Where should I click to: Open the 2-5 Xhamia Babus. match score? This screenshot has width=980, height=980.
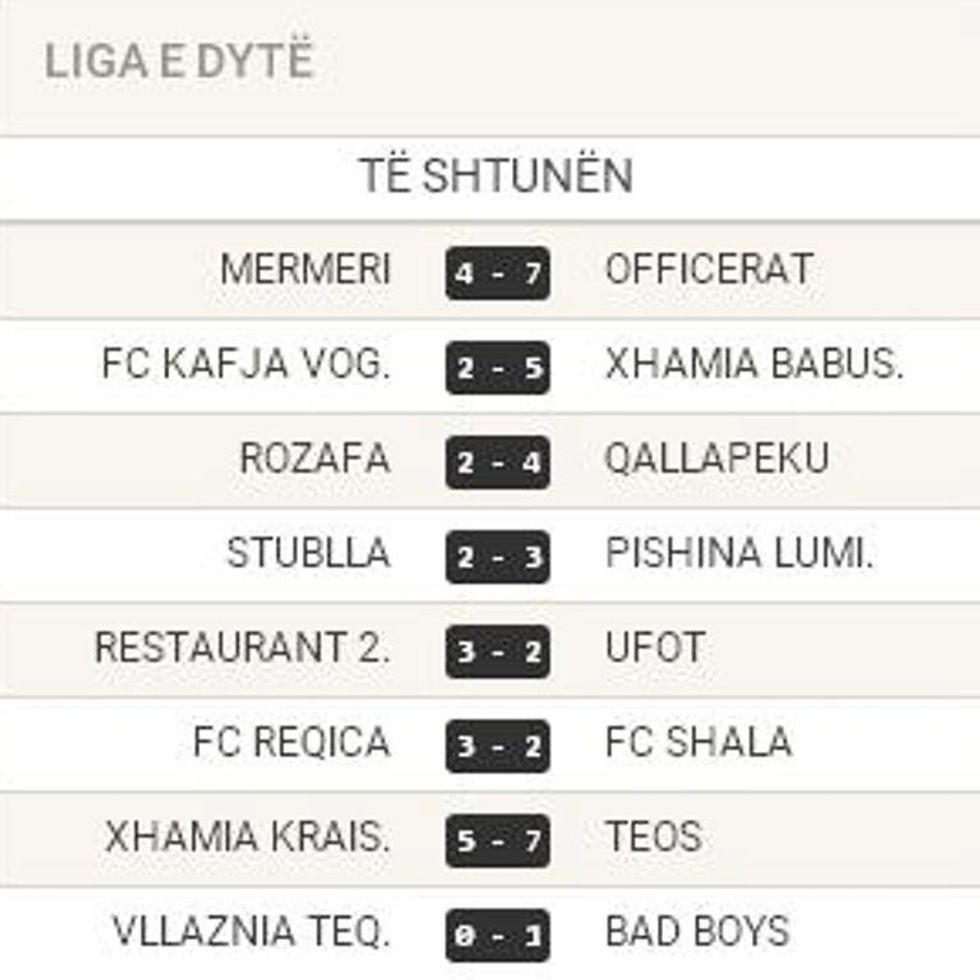click(498, 367)
